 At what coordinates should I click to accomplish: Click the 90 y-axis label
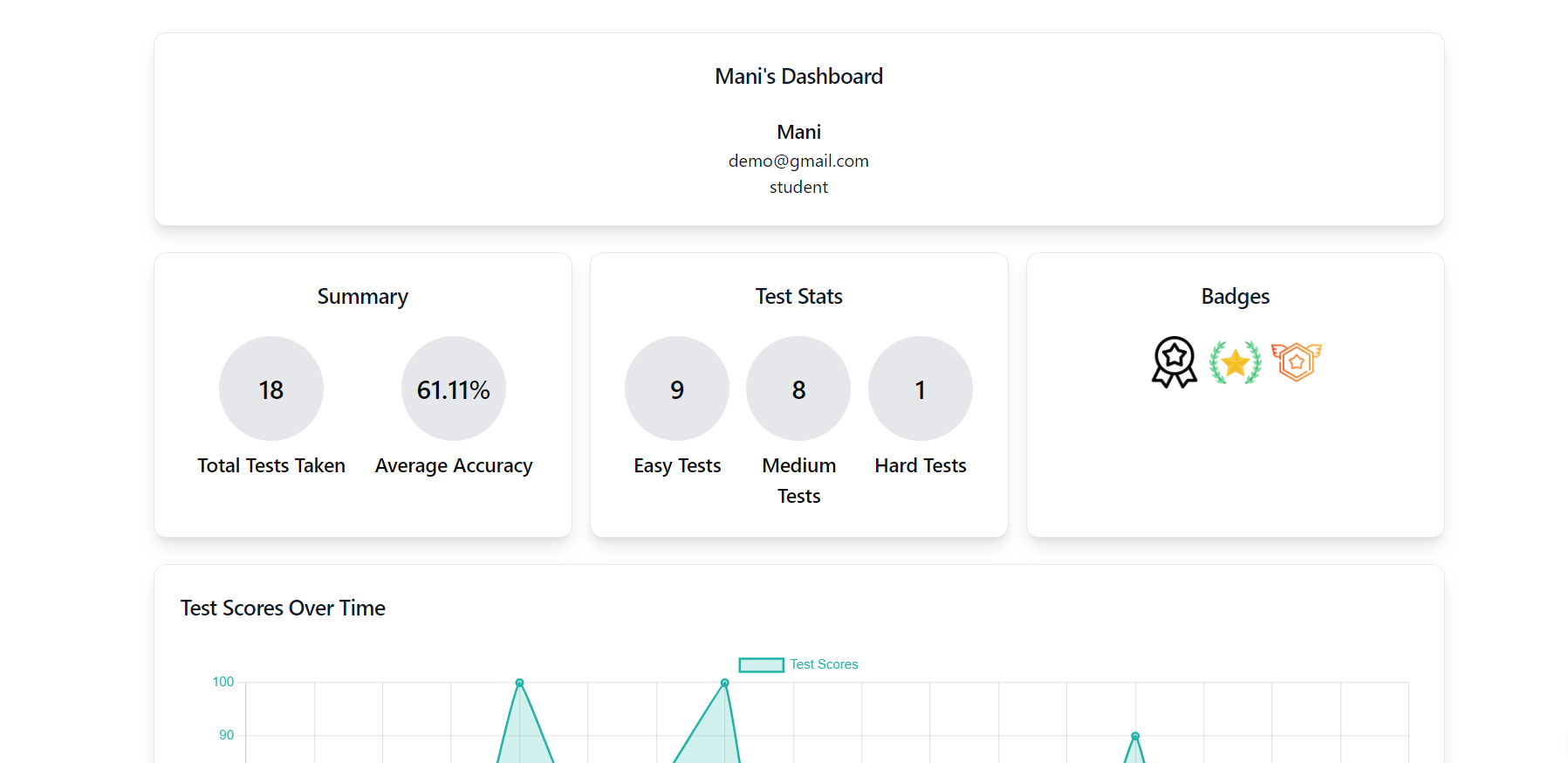coord(227,735)
